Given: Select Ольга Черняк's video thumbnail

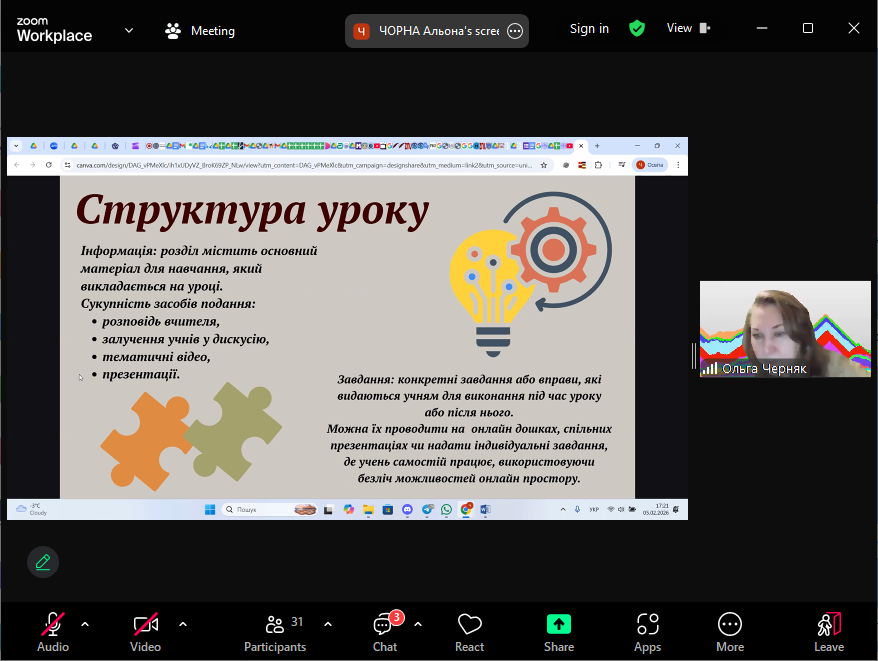Looking at the screenshot, I should tap(785, 329).
